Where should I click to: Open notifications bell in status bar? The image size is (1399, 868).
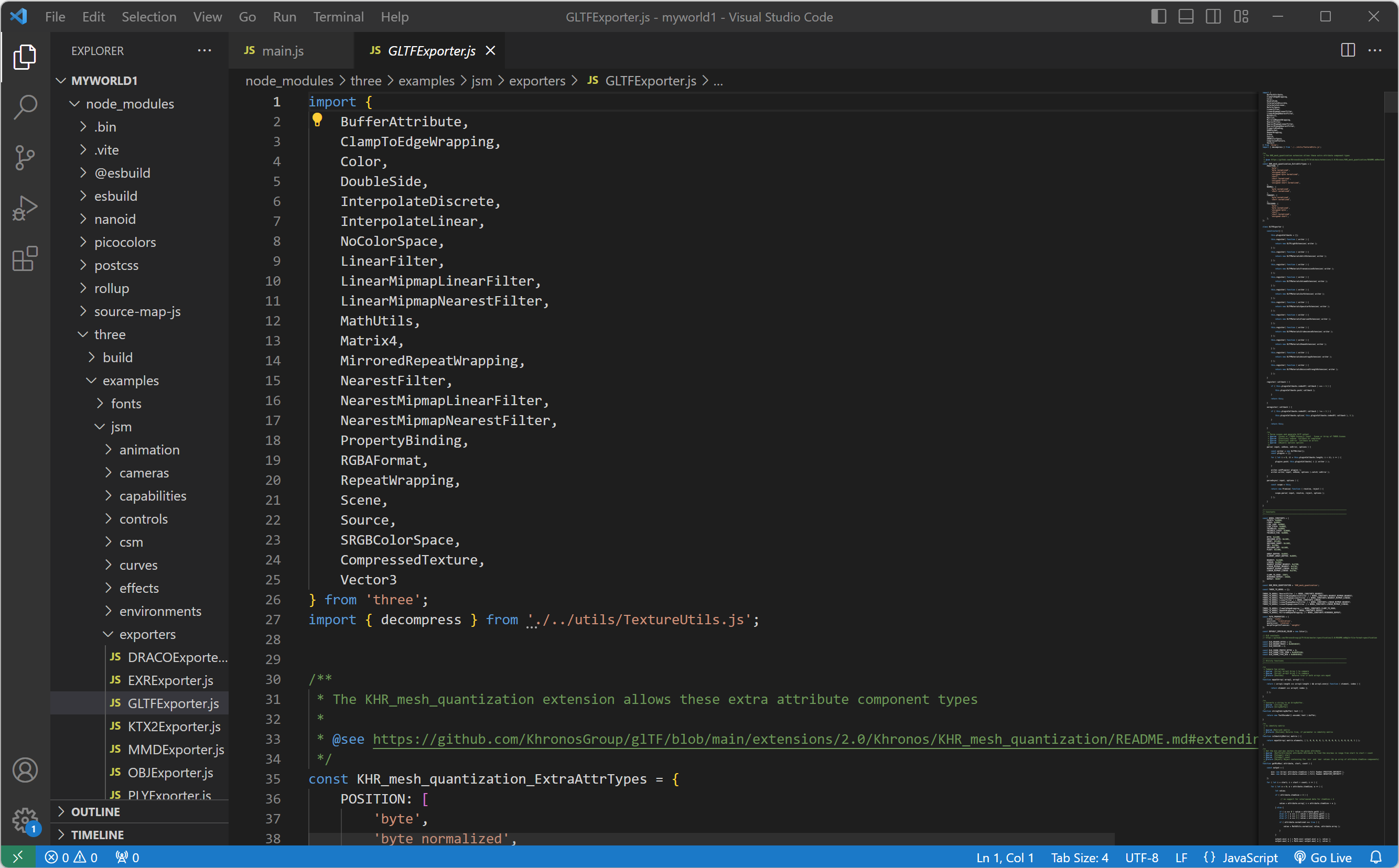[x=1375, y=857]
